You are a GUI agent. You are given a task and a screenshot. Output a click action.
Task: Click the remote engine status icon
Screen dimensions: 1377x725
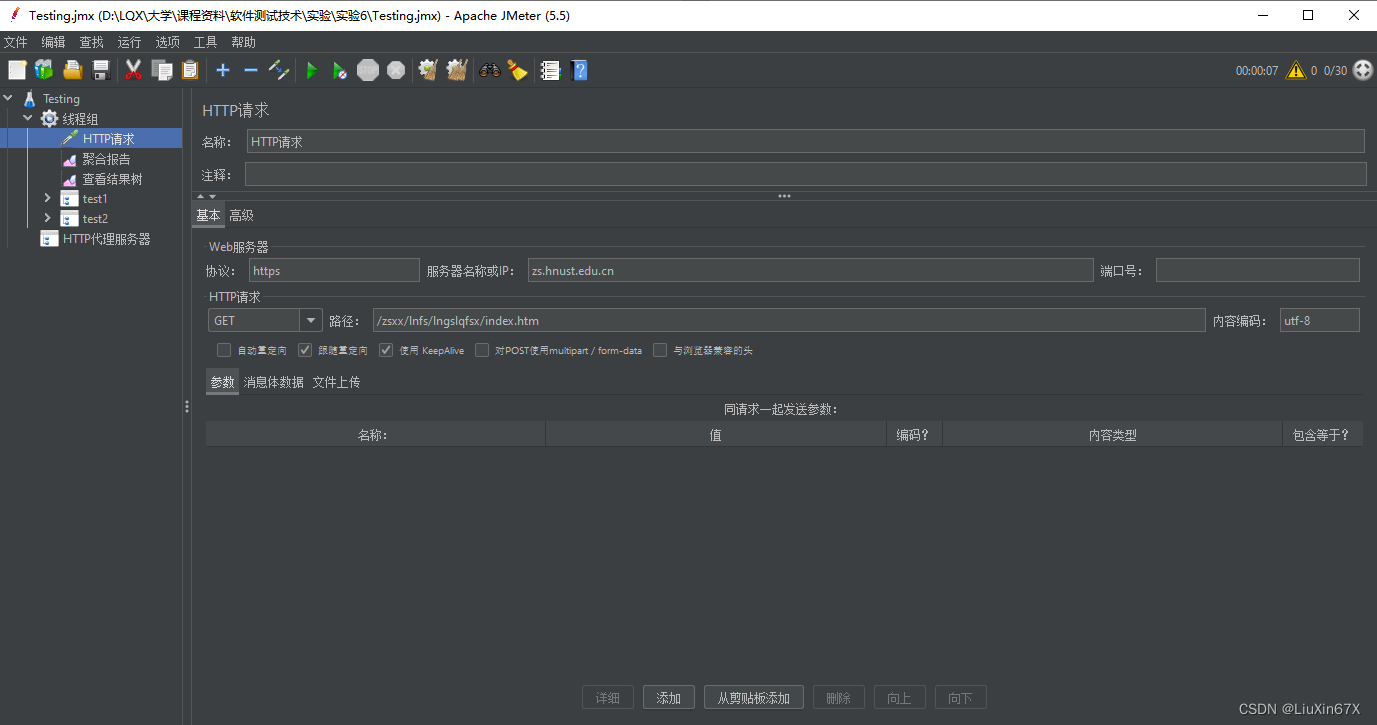pyautogui.click(x=1362, y=70)
